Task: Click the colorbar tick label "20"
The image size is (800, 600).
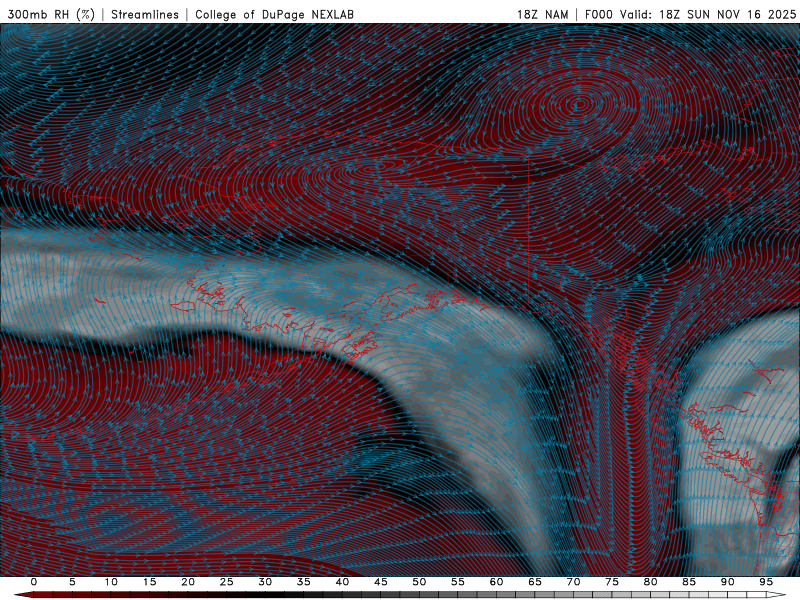Action: 188,582
